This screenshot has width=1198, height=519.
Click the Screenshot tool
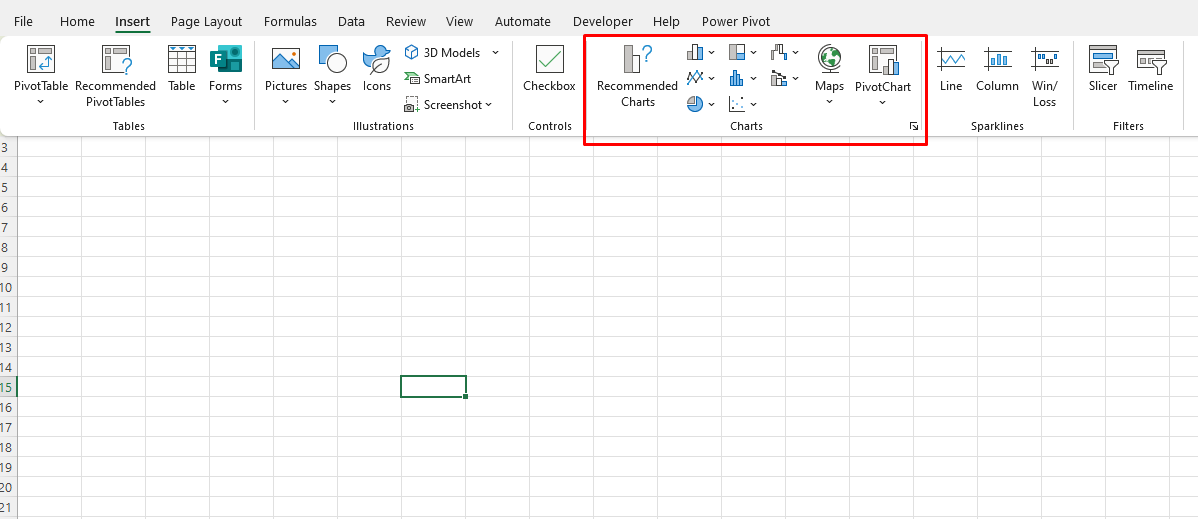[444, 105]
